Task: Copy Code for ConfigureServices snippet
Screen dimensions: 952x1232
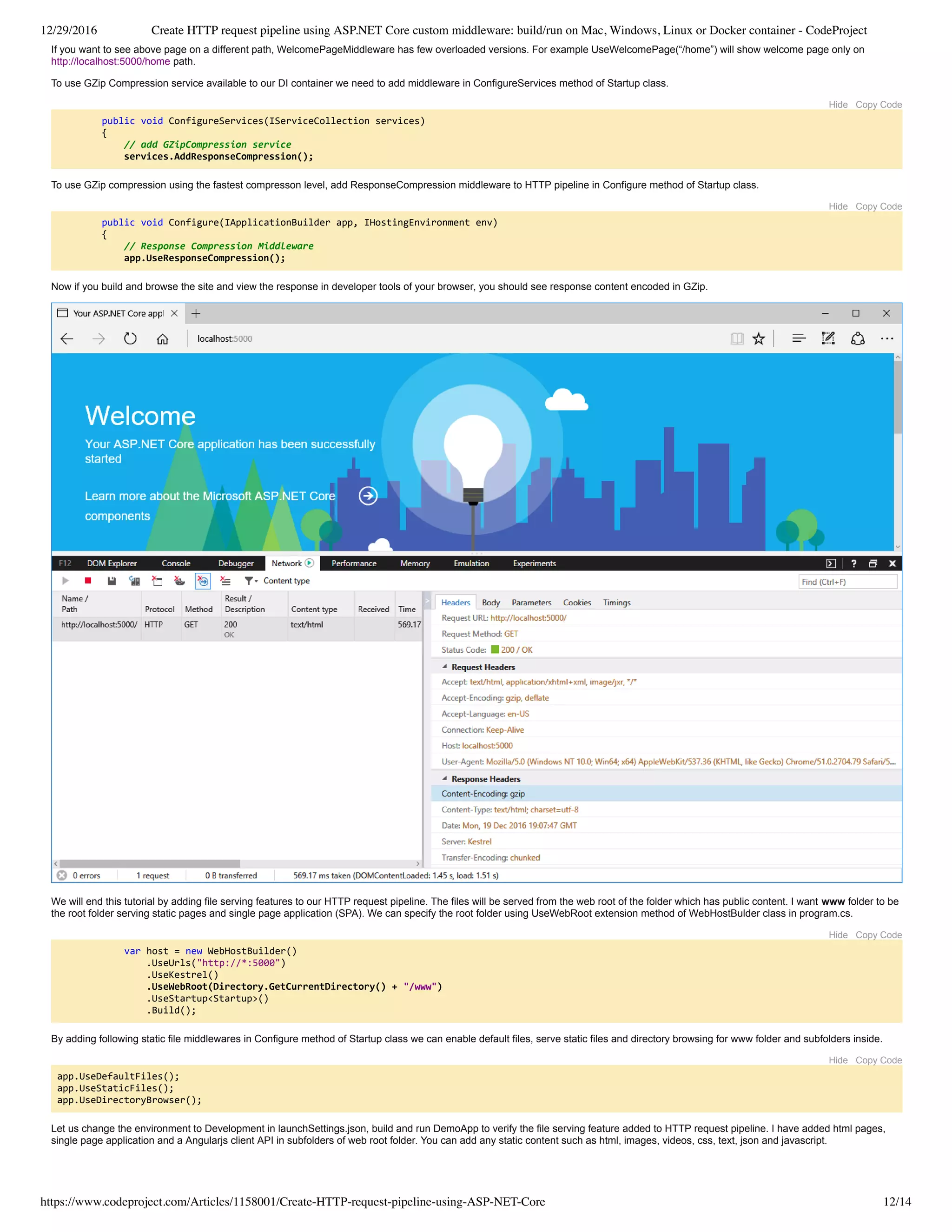Action: 879,104
